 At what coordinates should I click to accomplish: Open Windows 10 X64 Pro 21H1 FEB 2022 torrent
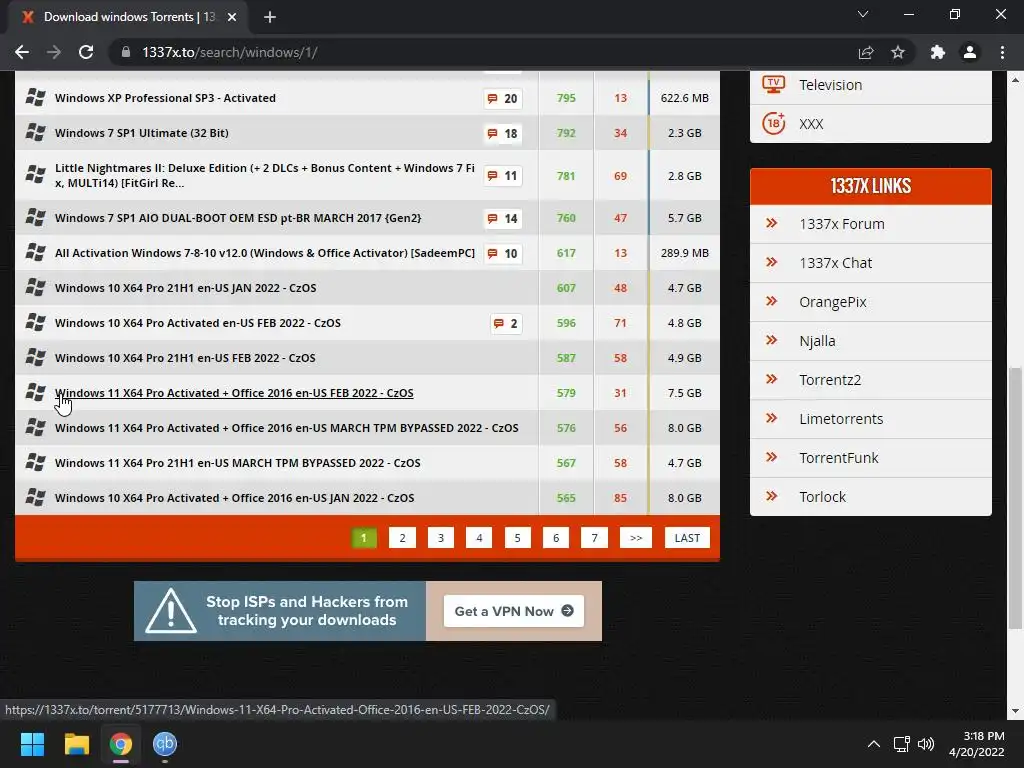(185, 358)
